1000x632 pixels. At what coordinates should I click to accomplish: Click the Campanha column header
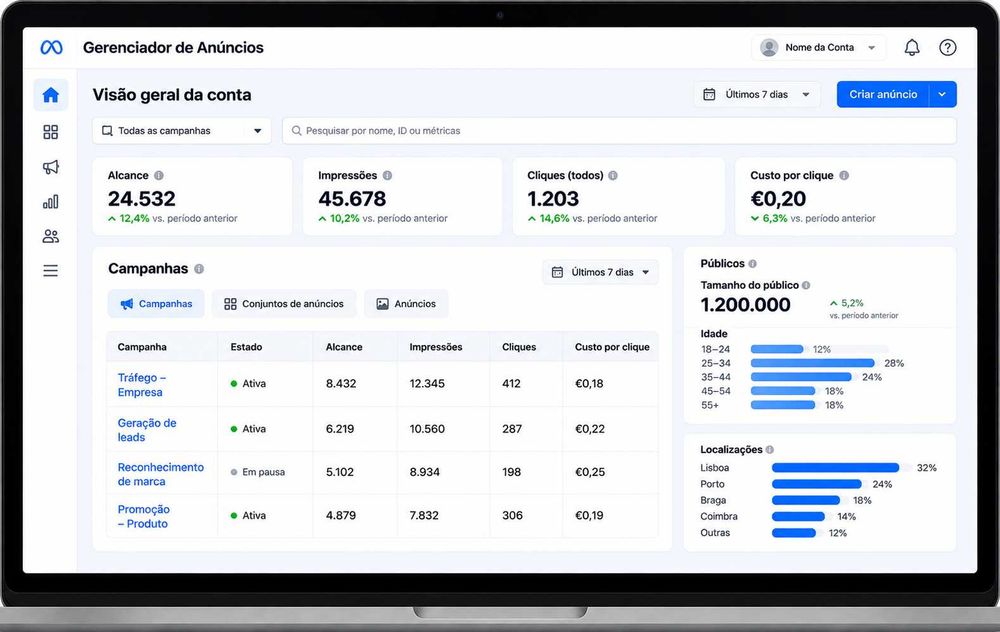tap(142, 347)
